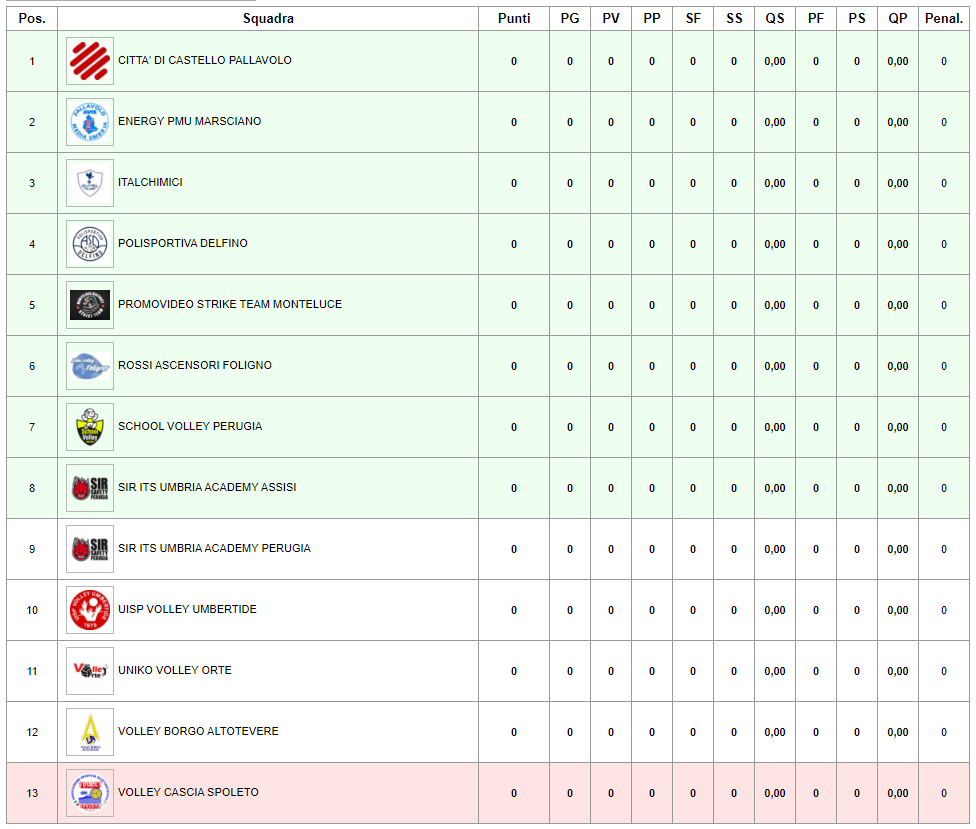Select the School Volley Perugia yellow logo
The width and height of the screenshot is (976, 829).
90,427
